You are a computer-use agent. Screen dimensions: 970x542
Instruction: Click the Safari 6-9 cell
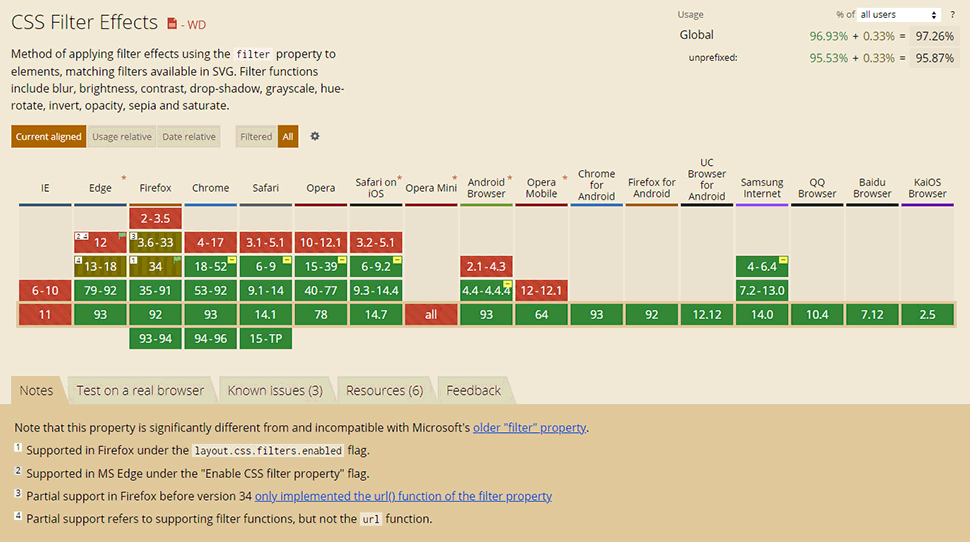[265, 267]
